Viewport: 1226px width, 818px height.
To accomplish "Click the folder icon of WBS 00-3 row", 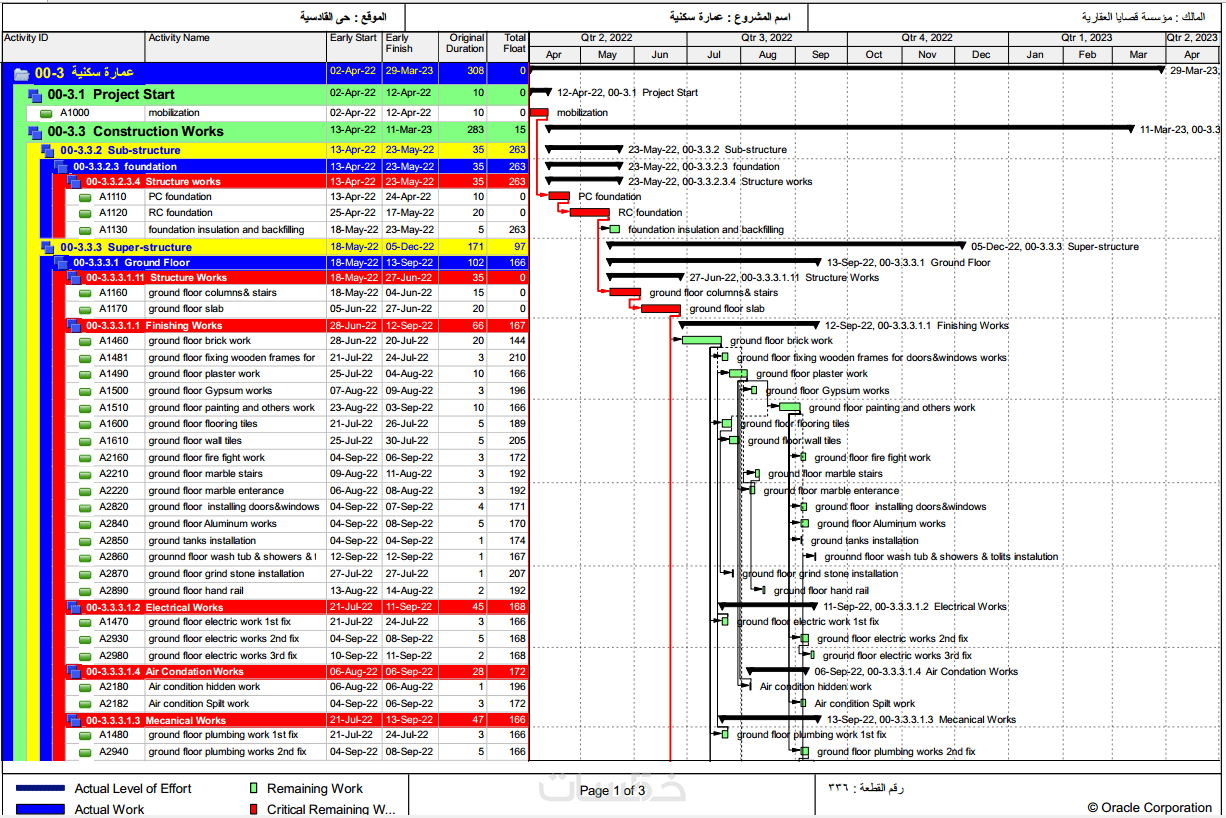I will [21, 73].
